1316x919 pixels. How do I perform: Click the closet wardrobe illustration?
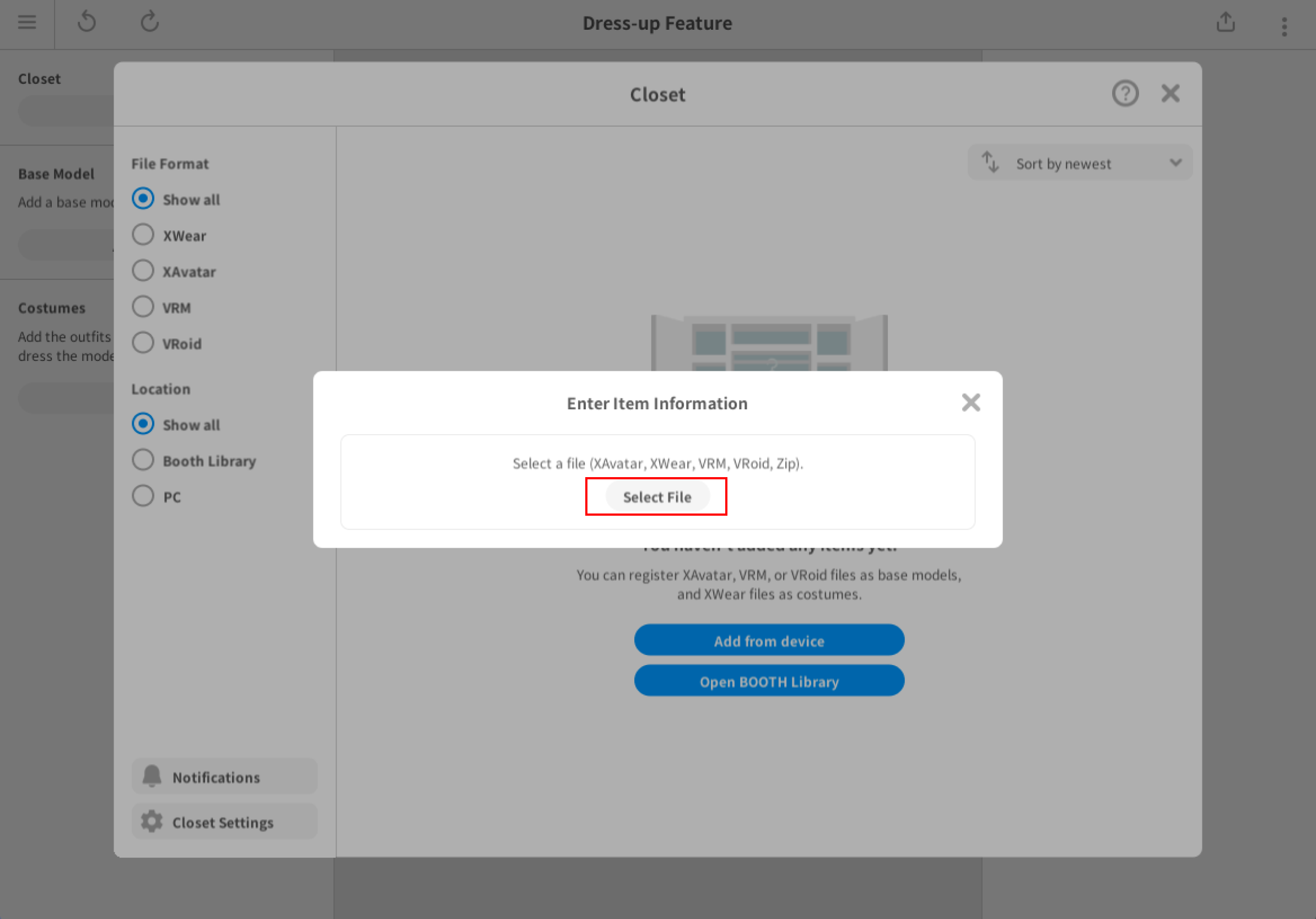pyautogui.click(x=769, y=343)
